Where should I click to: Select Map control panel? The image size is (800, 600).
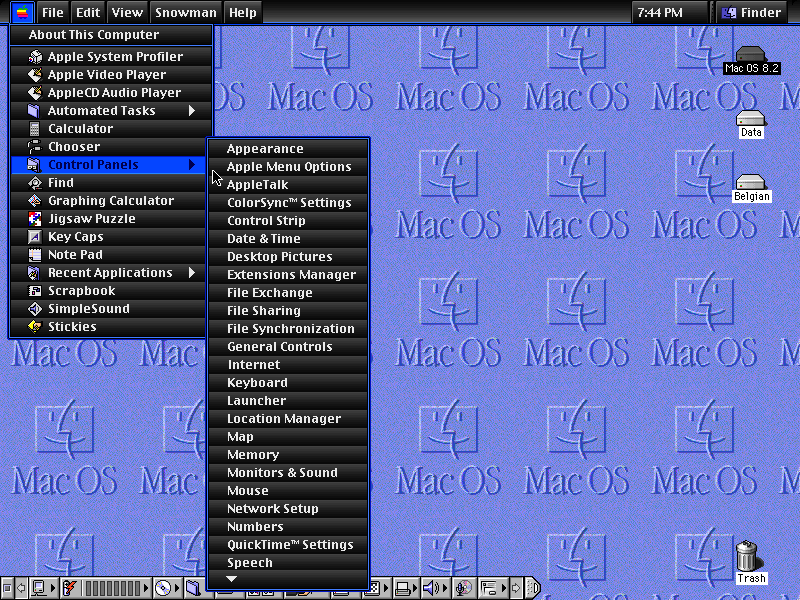288,437
